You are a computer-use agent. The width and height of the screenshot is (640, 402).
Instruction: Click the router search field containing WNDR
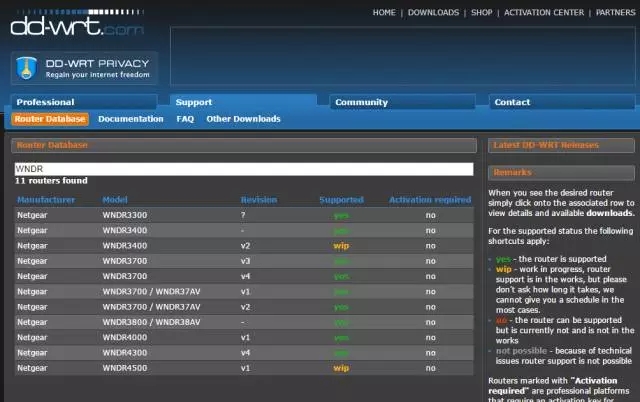pyautogui.click(x=244, y=169)
